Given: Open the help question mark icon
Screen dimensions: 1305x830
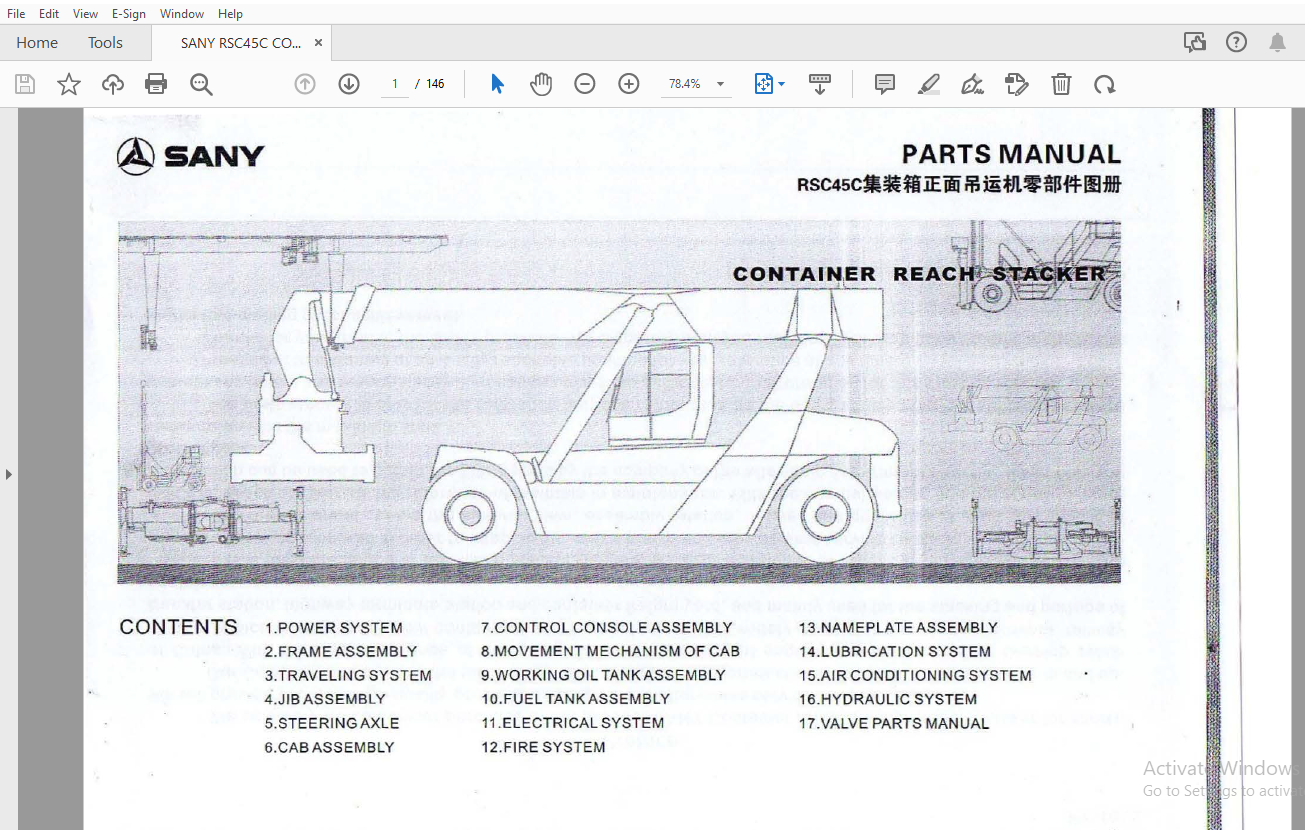Looking at the screenshot, I should pyautogui.click(x=1237, y=42).
